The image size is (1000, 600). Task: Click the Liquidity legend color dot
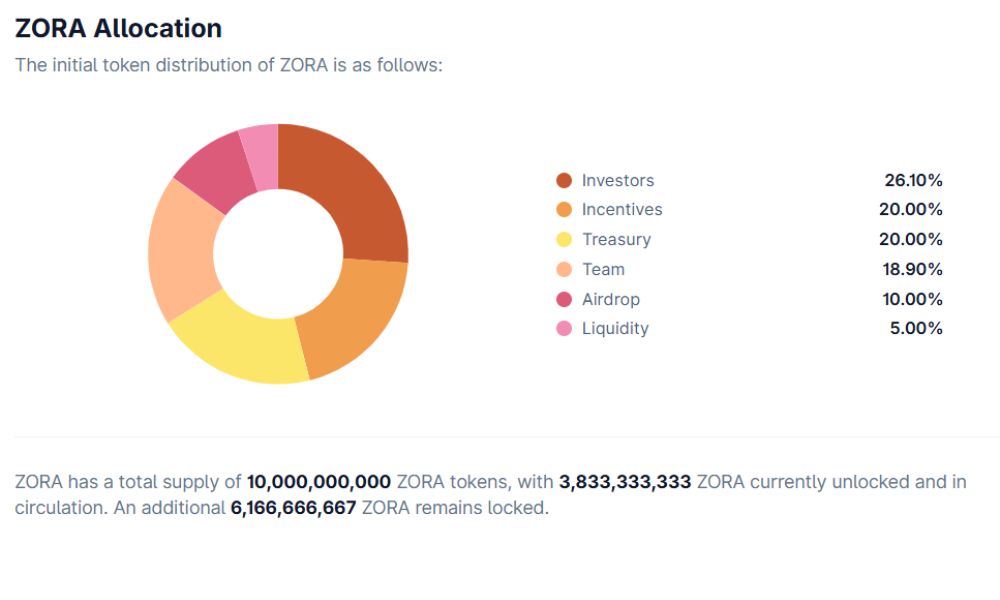point(564,328)
